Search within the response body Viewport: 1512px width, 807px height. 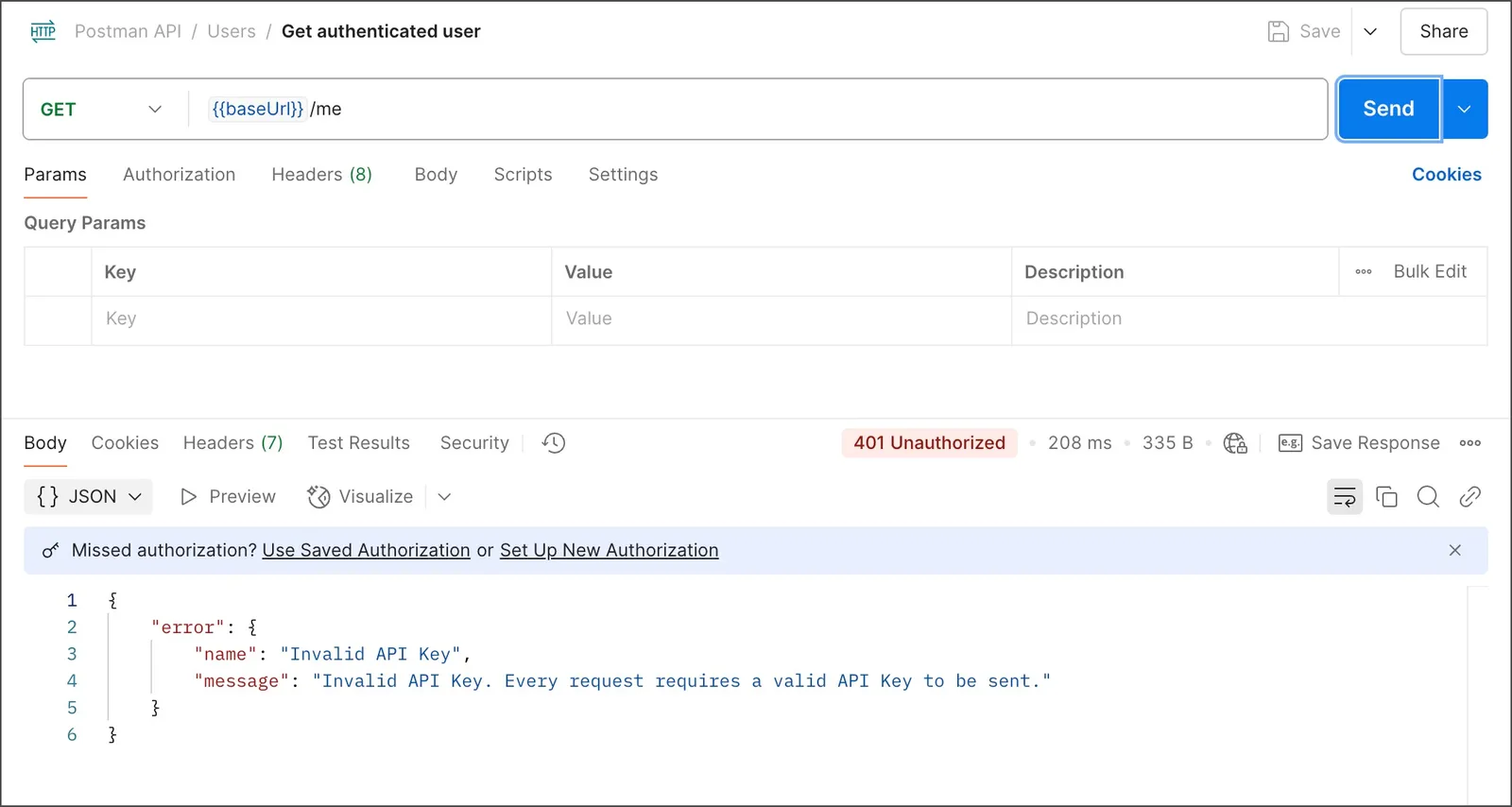tap(1428, 497)
